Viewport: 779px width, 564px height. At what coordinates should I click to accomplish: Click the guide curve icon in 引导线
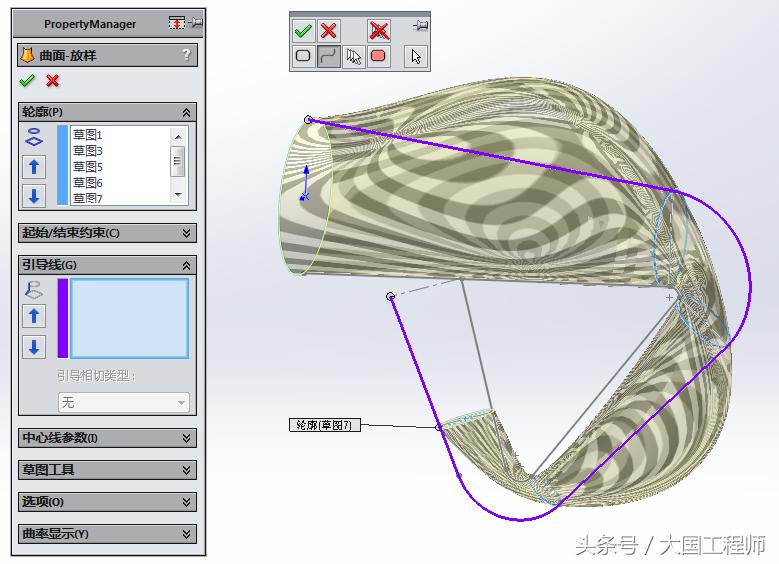[x=34, y=290]
